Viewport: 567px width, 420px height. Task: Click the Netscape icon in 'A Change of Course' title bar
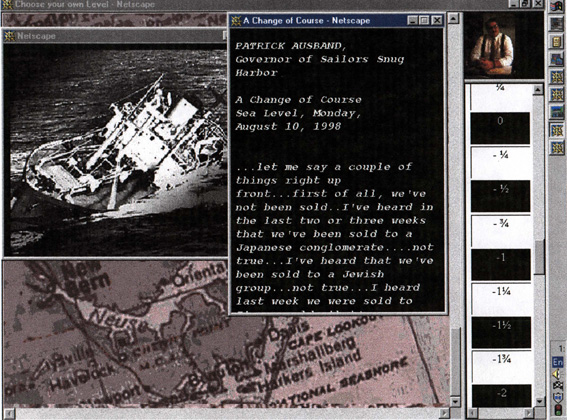tap(236, 21)
